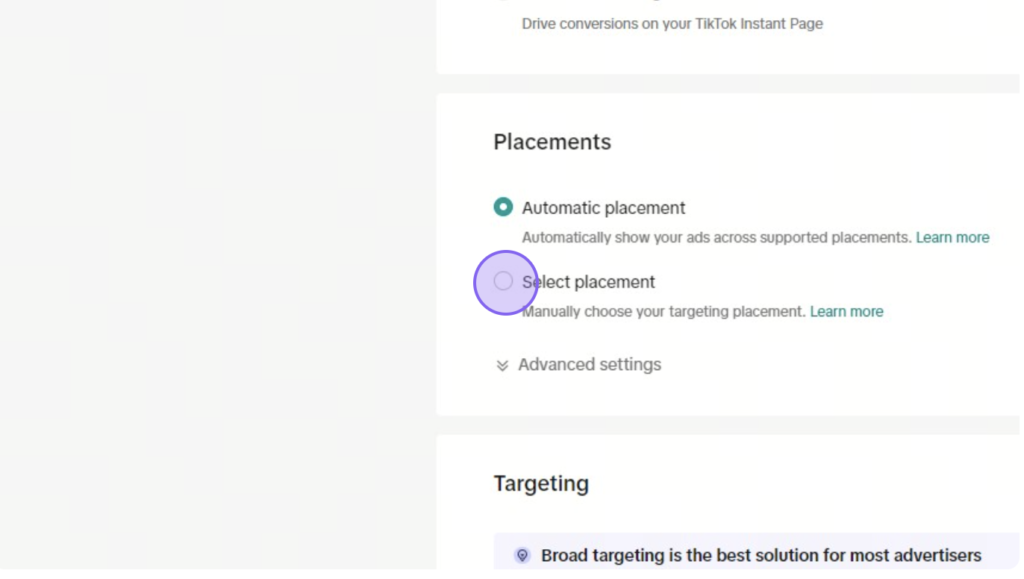Viewport: 1024px width, 579px height.
Task: Click the Placements section heading
Action: tap(552, 142)
